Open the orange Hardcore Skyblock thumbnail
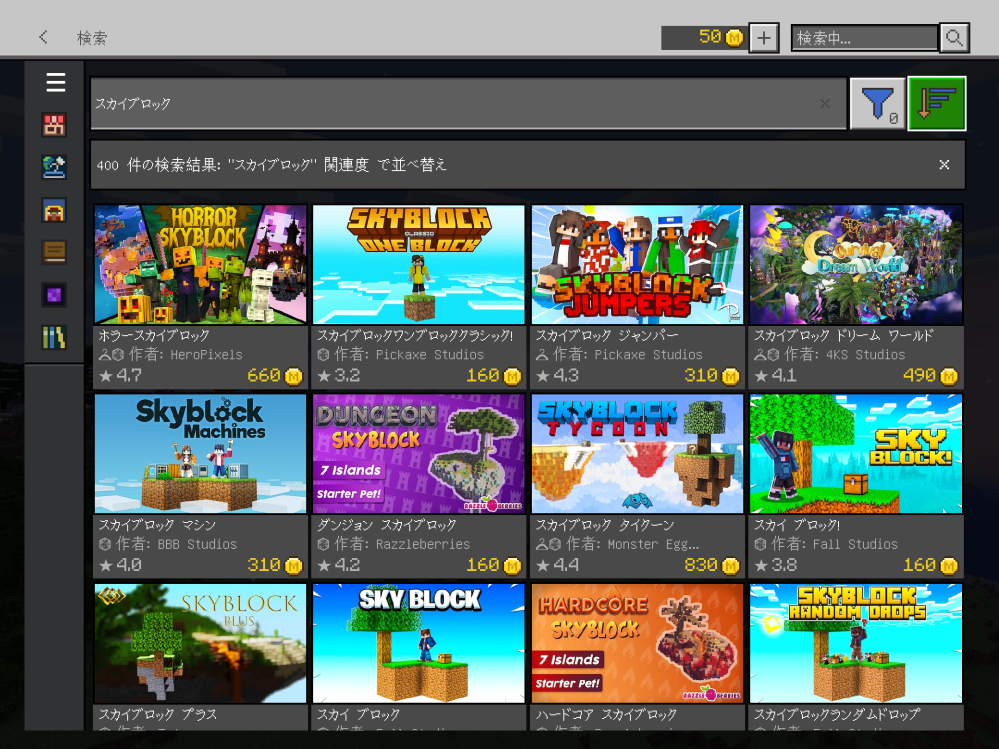 637,643
